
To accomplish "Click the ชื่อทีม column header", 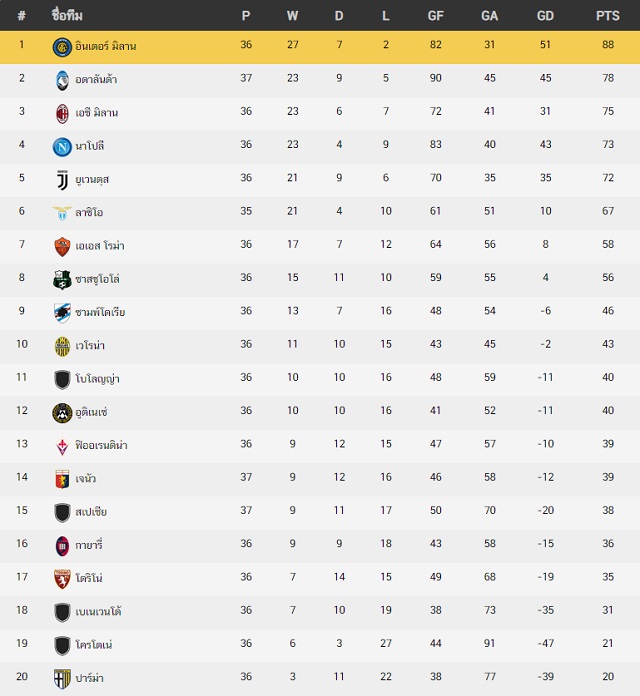I will (x=67, y=15).
